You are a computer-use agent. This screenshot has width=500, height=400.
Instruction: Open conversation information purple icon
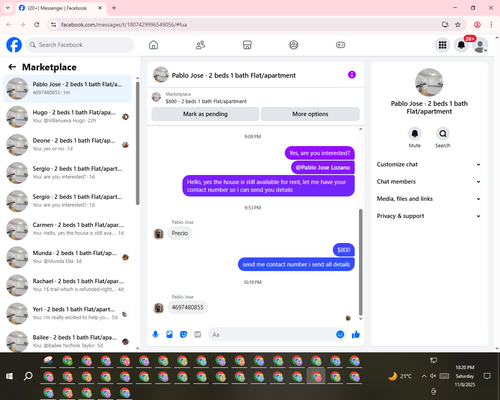click(352, 75)
